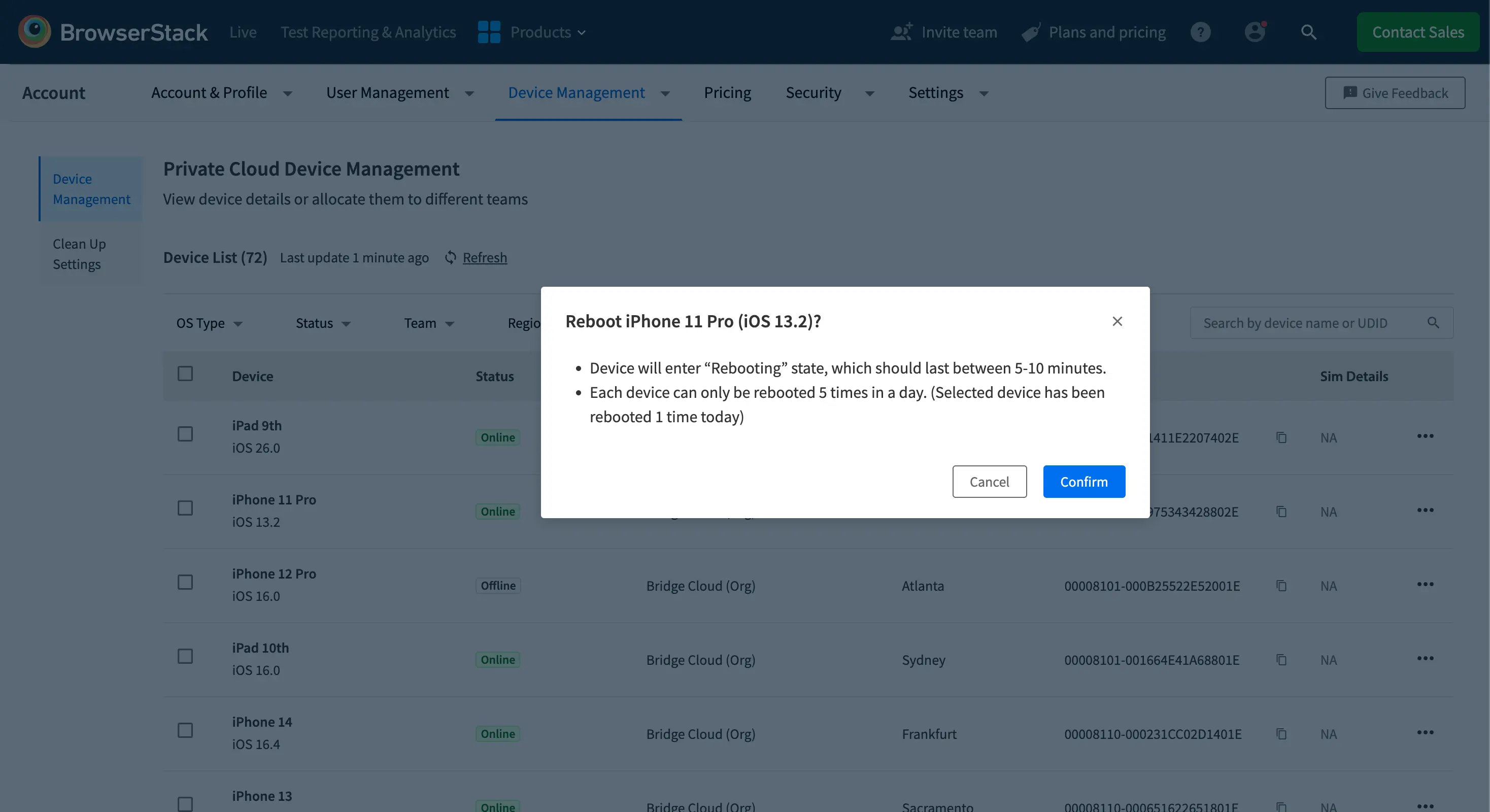Confirm the iPhone 11 Pro reboot
Viewport: 1490px width, 812px height.
[x=1083, y=482]
